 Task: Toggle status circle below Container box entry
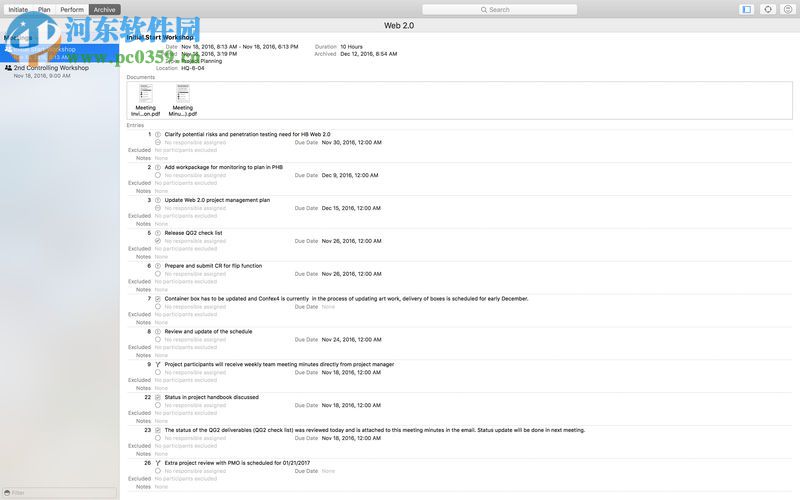point(158,307)
